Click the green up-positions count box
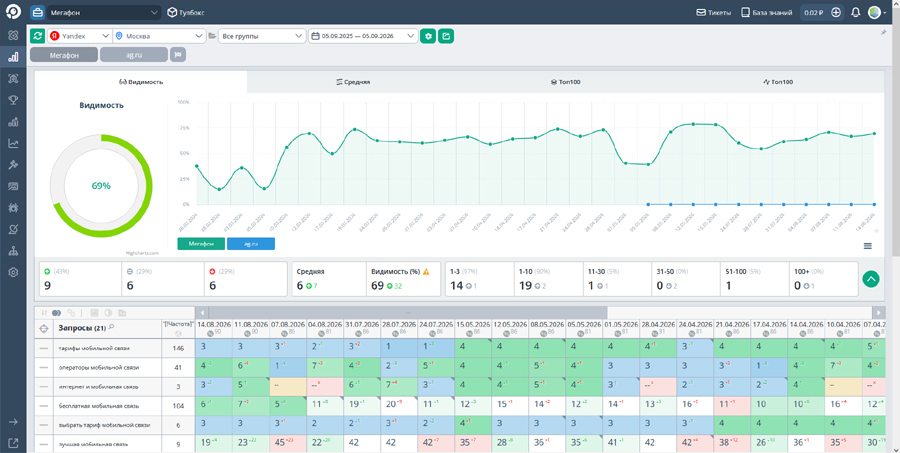 80,279
